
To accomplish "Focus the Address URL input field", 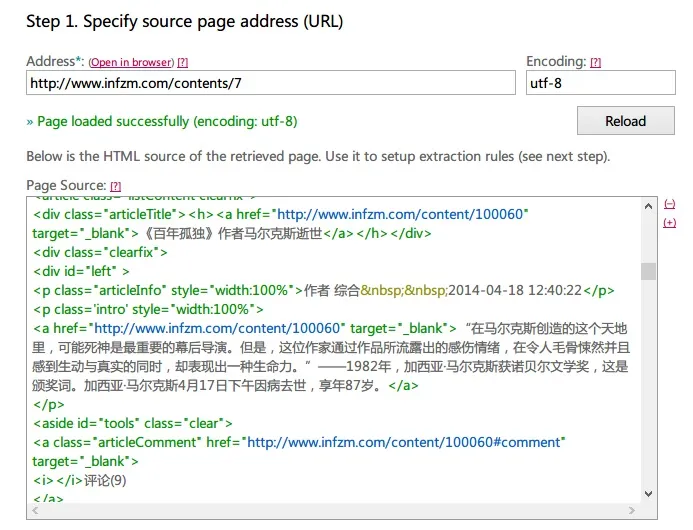I will 270,83.
